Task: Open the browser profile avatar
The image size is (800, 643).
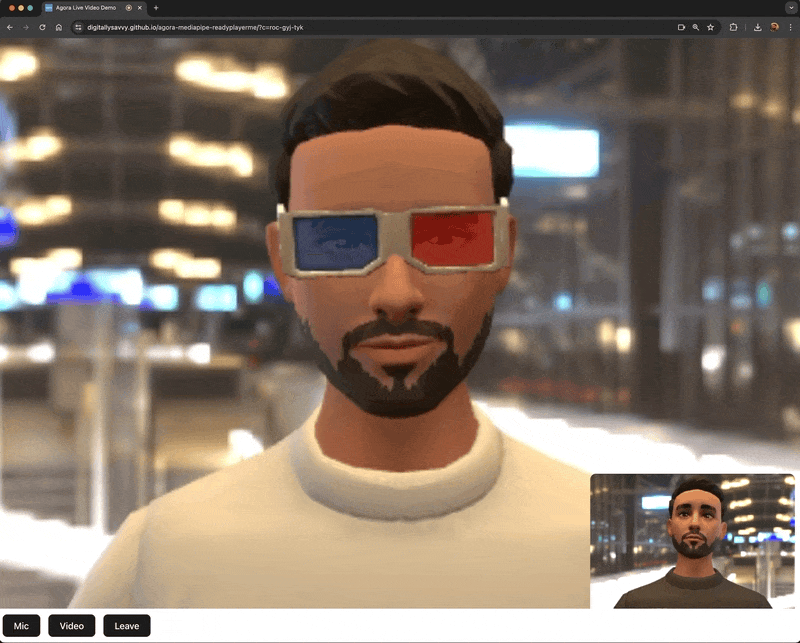Action: pos(775,29)
